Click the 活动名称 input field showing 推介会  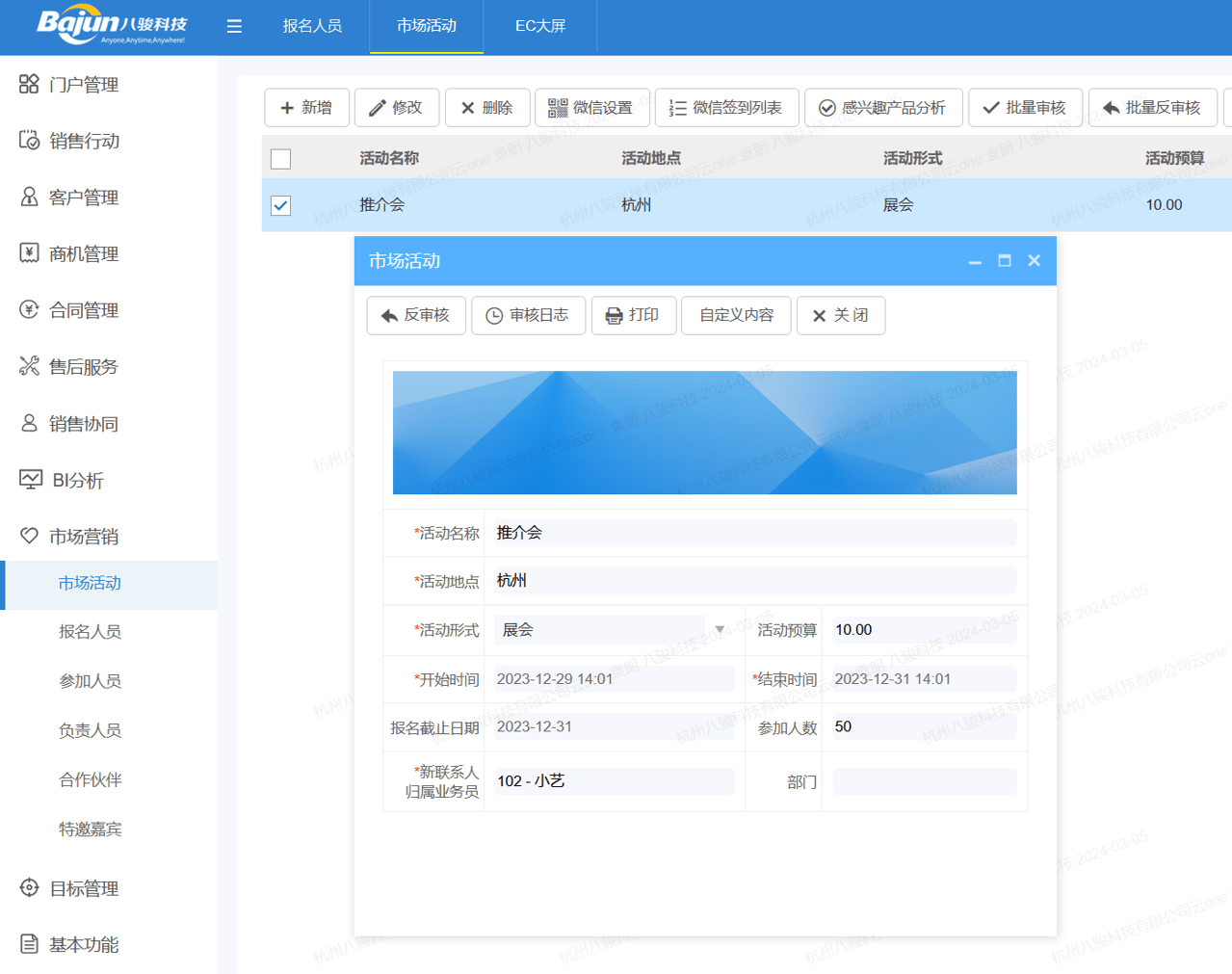click(753, 532)
